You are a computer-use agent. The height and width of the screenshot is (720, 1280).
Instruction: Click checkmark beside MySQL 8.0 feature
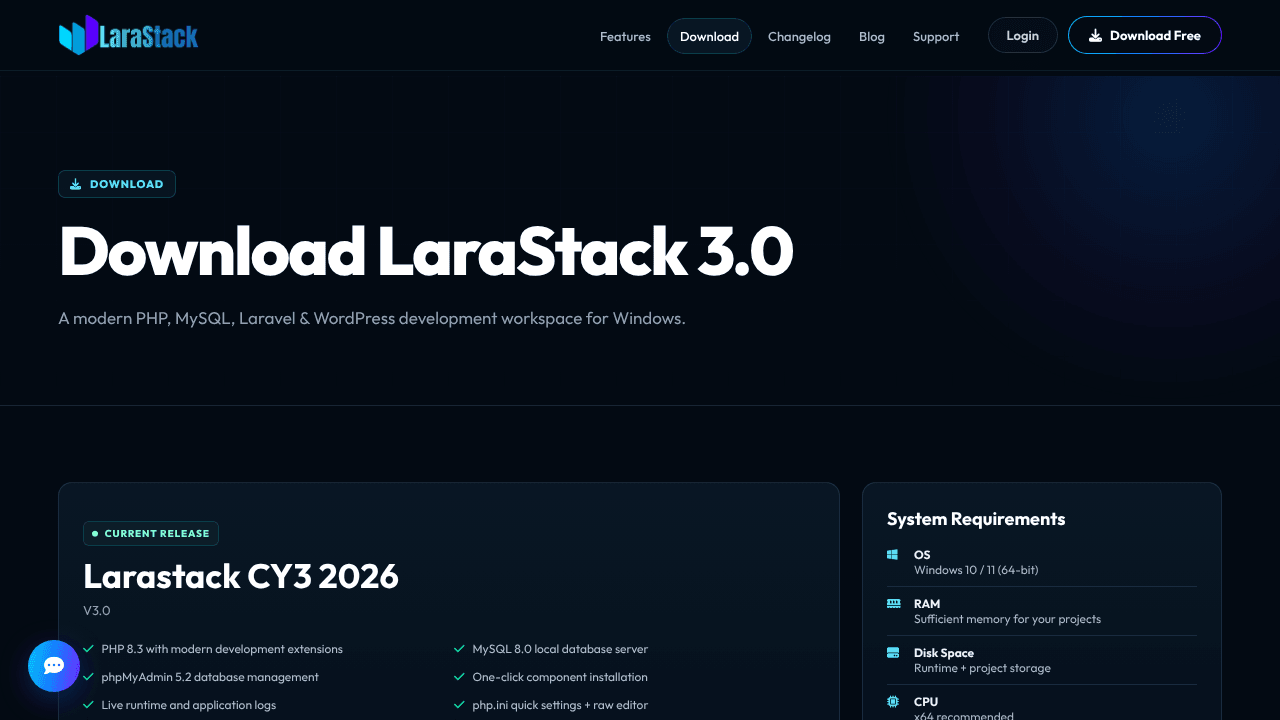pyautogui.click(x=460, y=649)
